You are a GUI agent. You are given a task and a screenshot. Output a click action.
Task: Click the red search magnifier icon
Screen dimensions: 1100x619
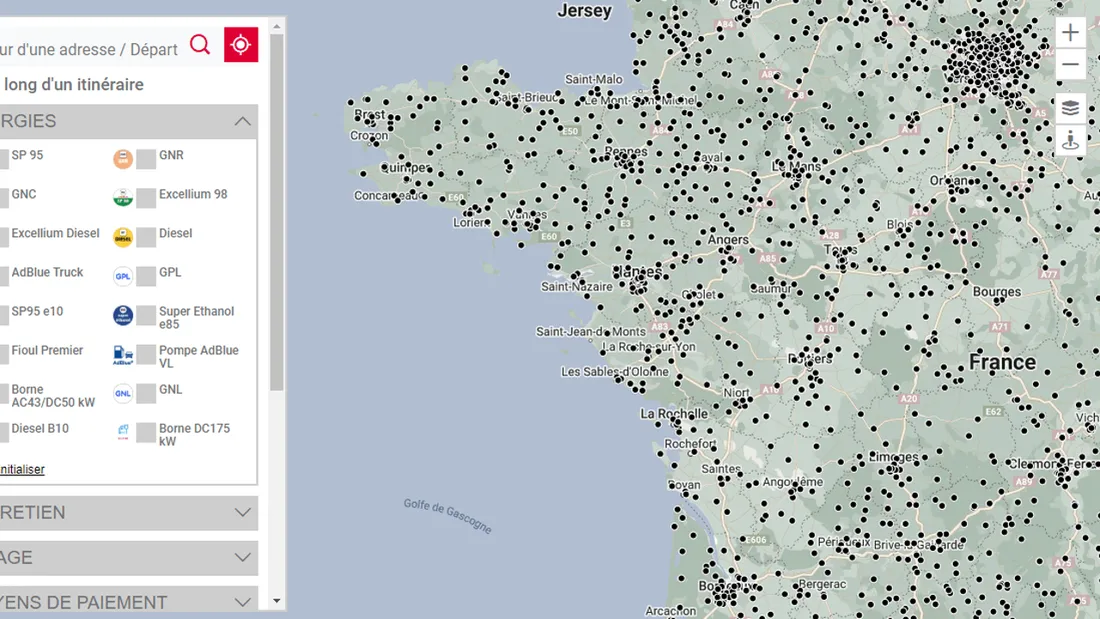coord(200,45)
